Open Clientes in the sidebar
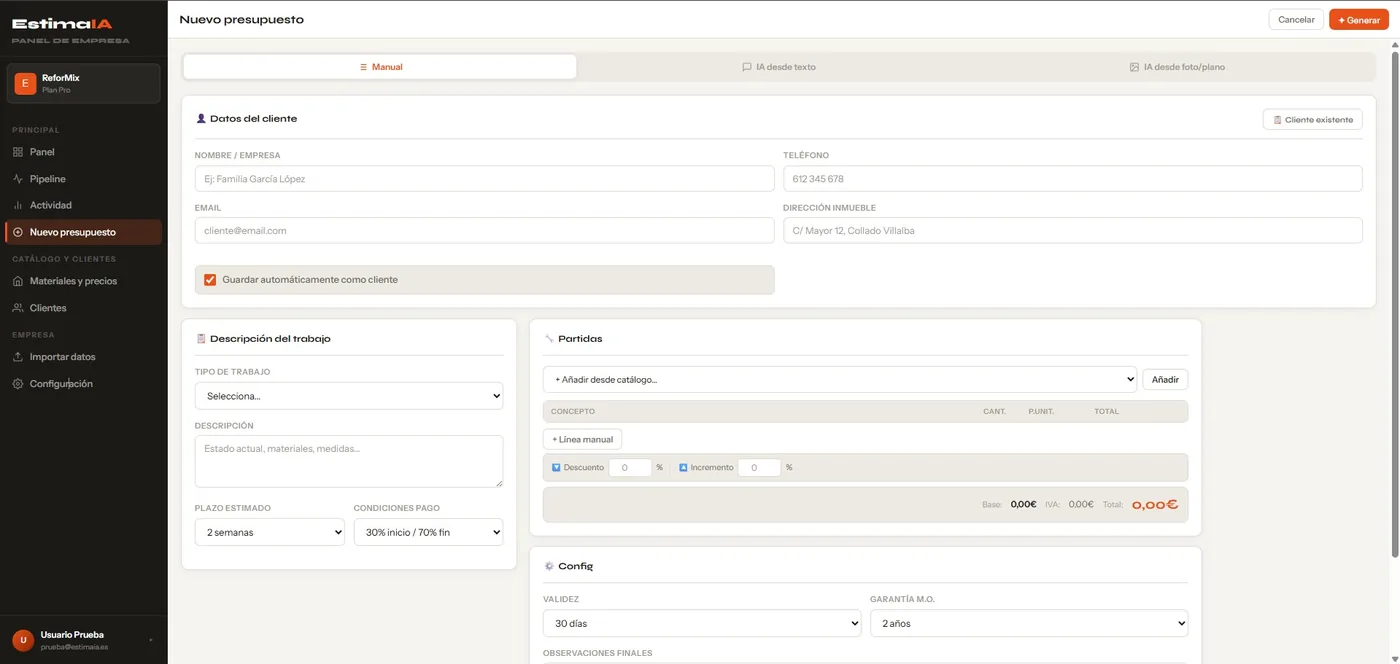Viewport: 1400px width, 664px height. pyautogui.click(x=83, y=308)
